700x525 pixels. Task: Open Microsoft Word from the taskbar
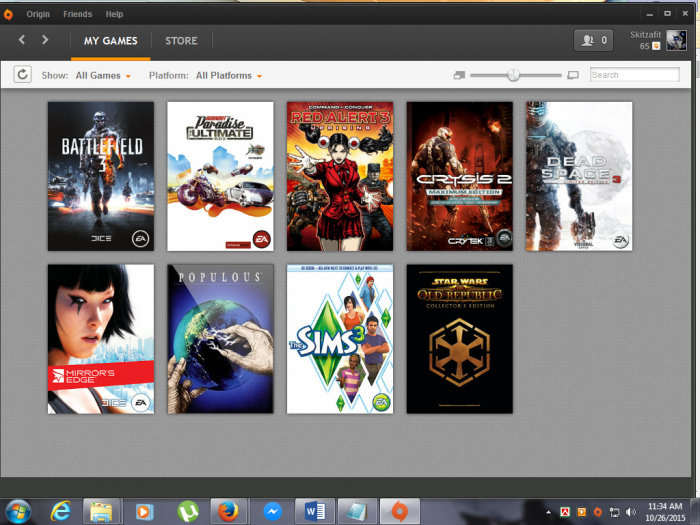click(314, 512)
